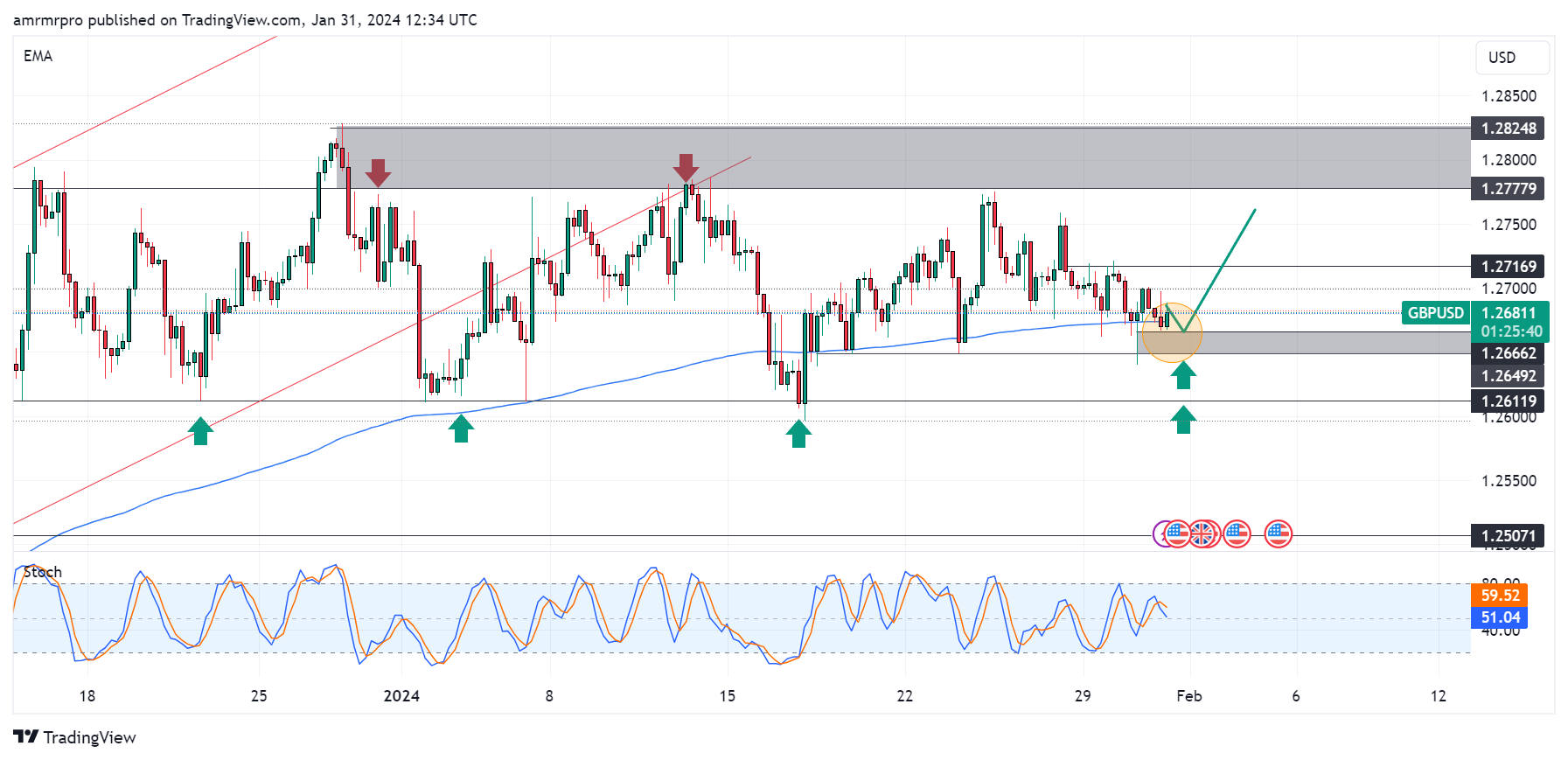Select the 1.26119 price level label
Image resolution: width=1568 pixels, height=760 pixels.
coord(1508,401)
